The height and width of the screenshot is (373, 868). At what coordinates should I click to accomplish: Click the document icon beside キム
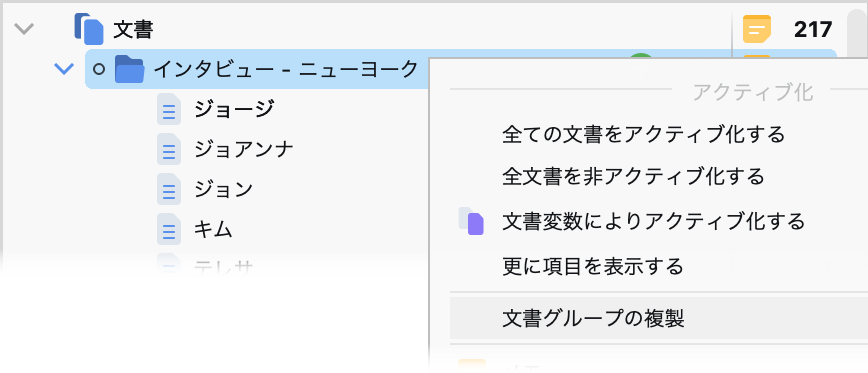pyautogui.click(x=169, y=229)
